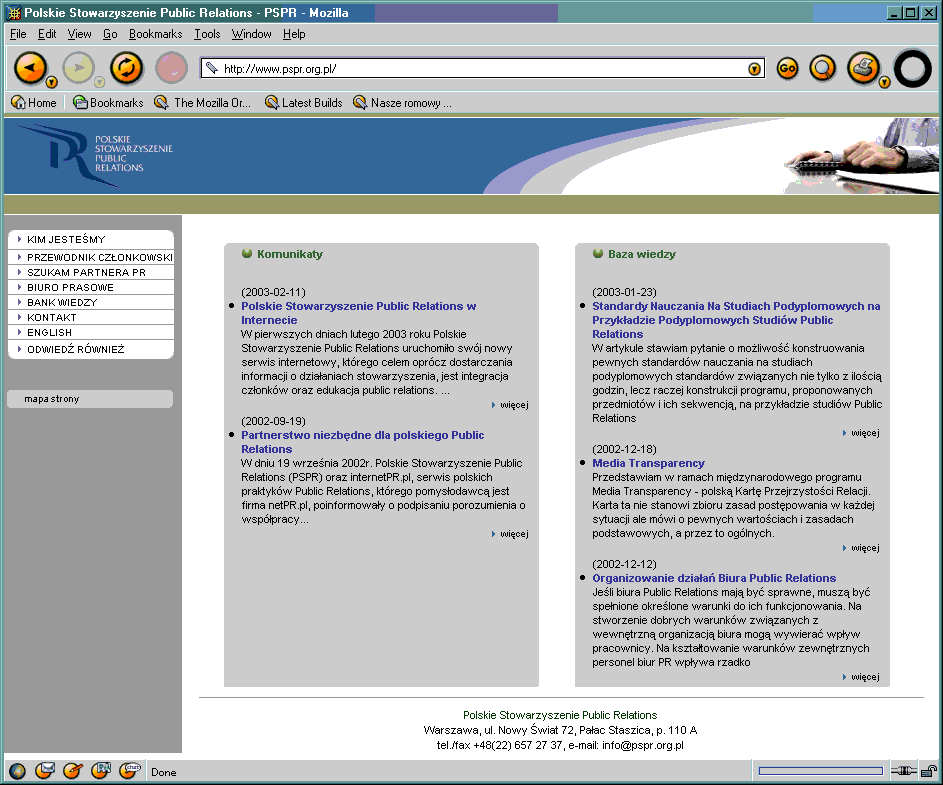The width and height of the screenshot is (943, 785).
Task: Open the KIM JESTEŚMY sidebar item
Action: (x=91, y=239)
